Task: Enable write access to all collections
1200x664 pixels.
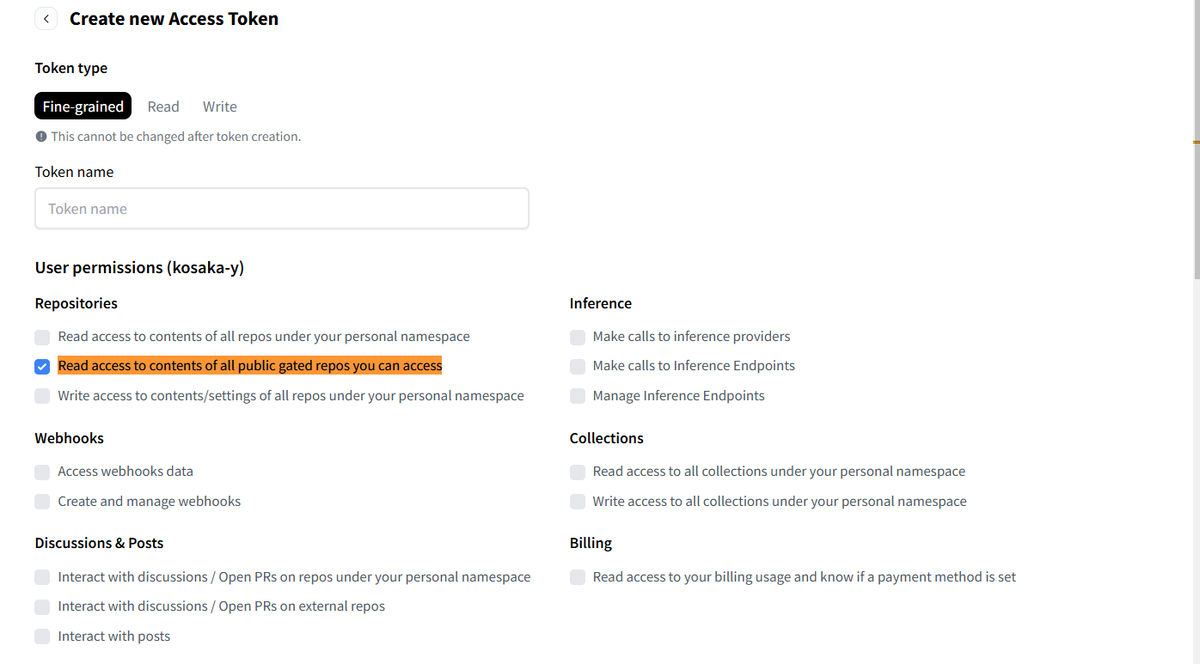Action: coord(578,502)
